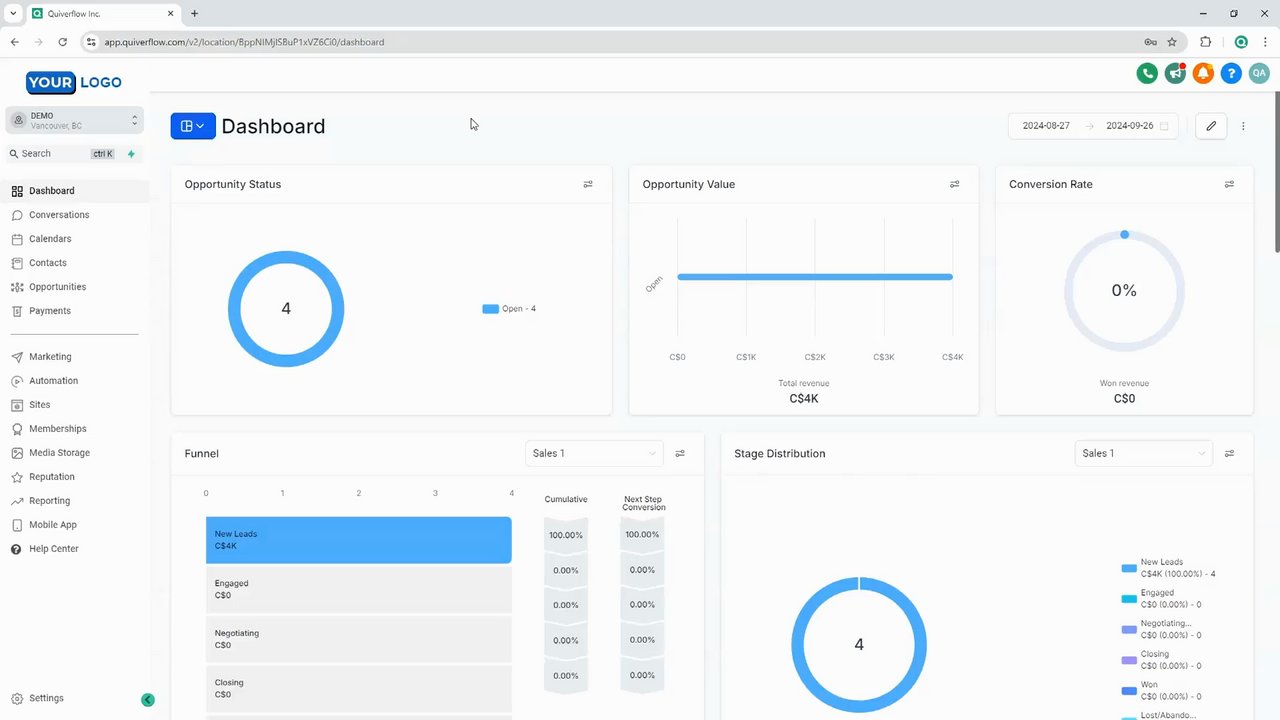Toggle New Leads legend in Stage Distribution
The width and height of the screenshot is (1280, 720).
pos(1168,568)
